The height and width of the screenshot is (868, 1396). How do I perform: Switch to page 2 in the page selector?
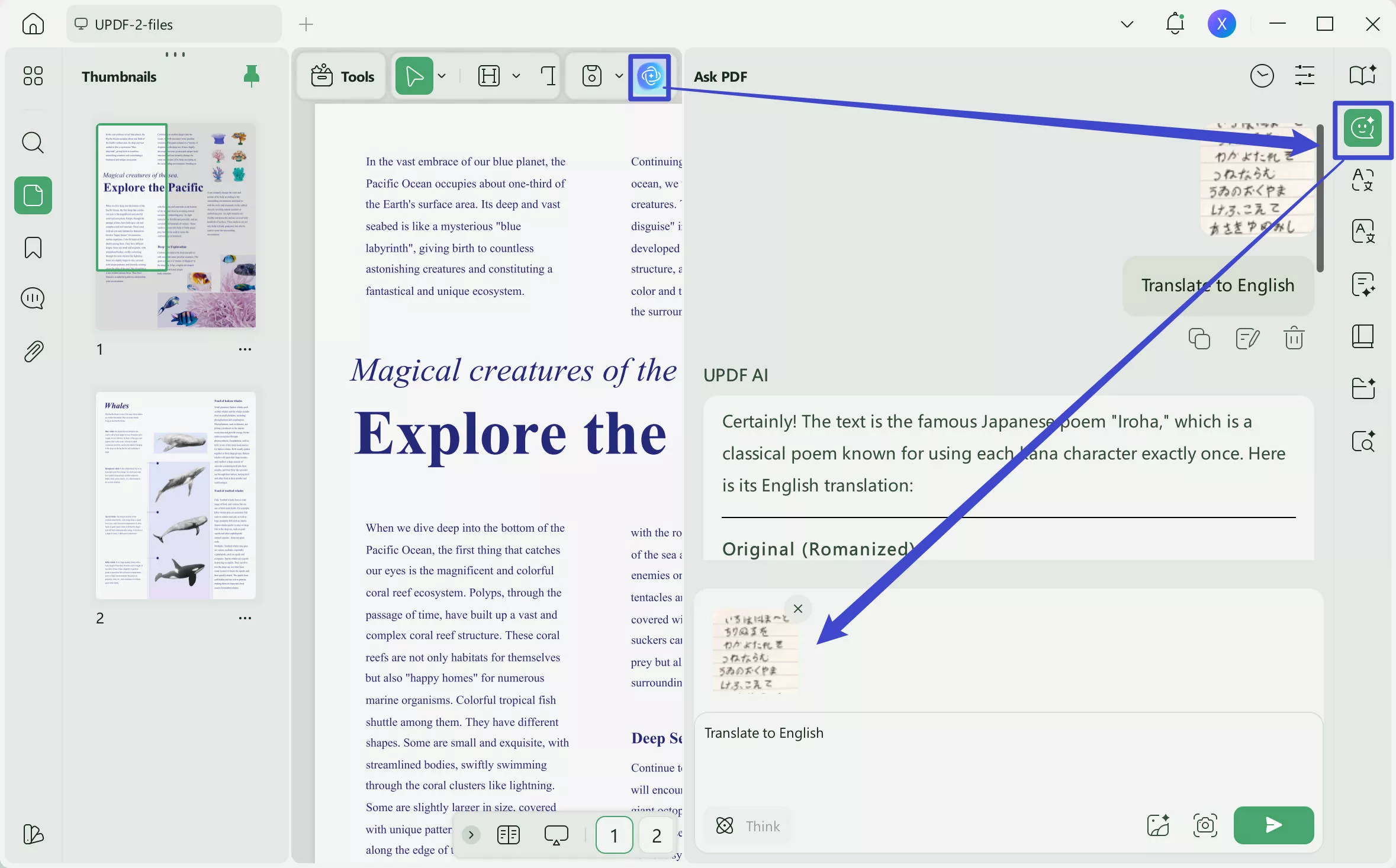pos(656,835)
